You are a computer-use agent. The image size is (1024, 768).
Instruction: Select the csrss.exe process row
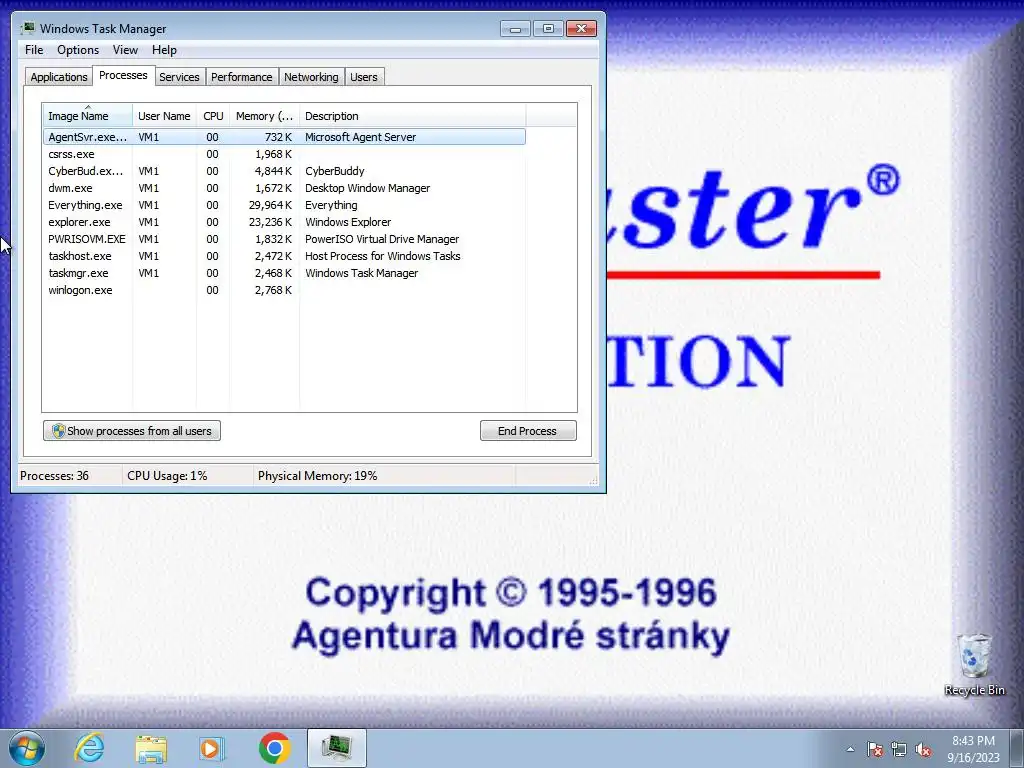tap(284, 154)
